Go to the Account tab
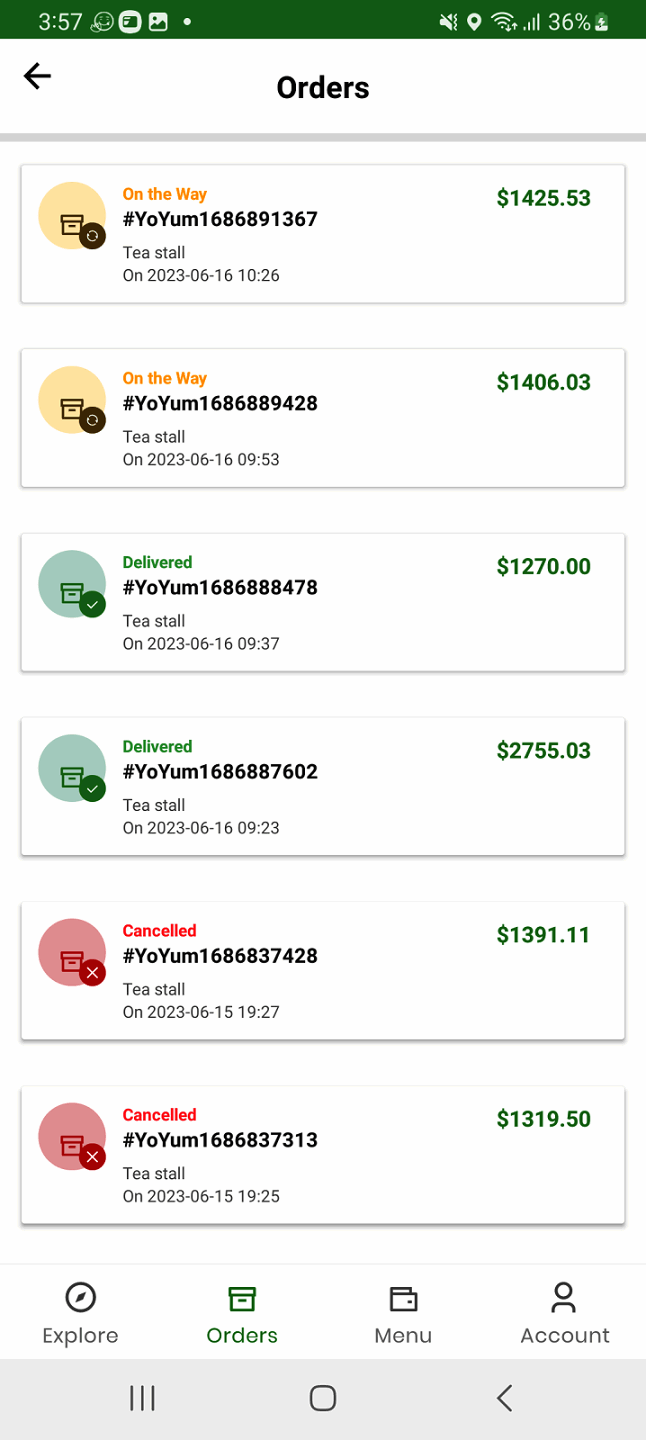Image resolution: width=646 pixels, height=1440 pixels. (x=564, y=1314)
